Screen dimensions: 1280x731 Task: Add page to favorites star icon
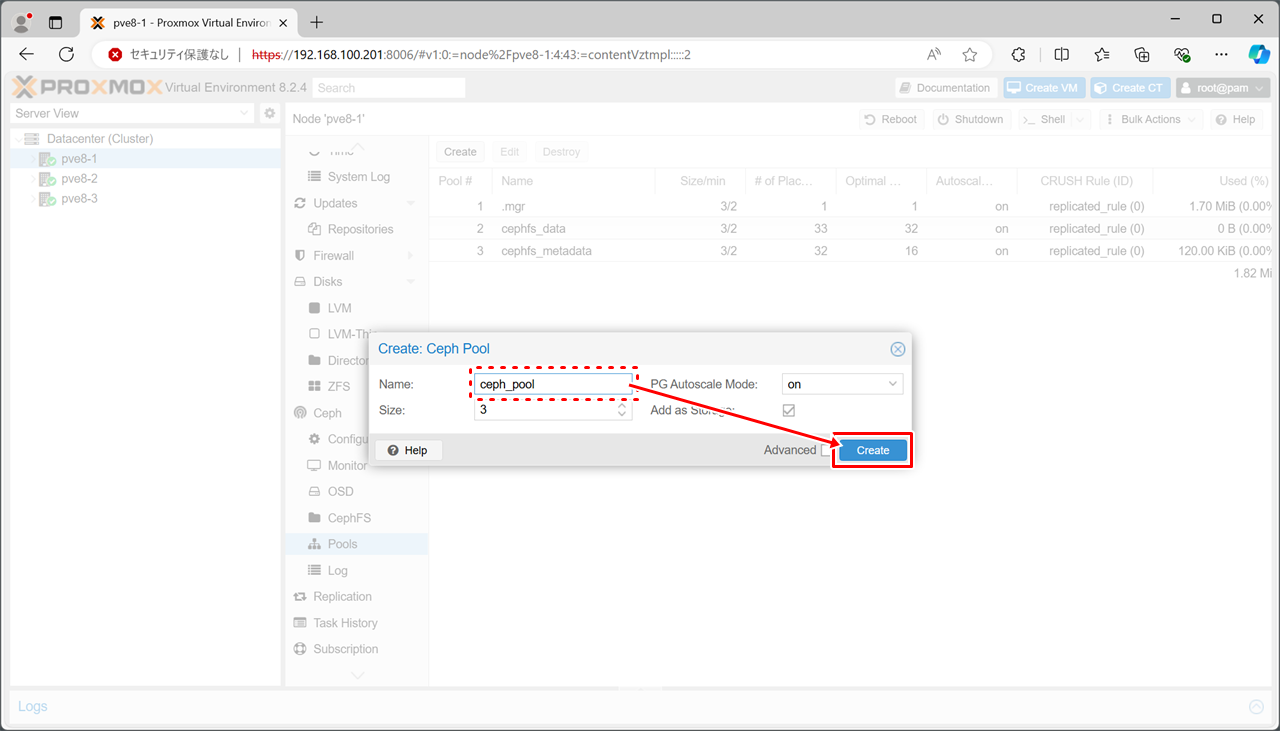[x=969, y=55]
